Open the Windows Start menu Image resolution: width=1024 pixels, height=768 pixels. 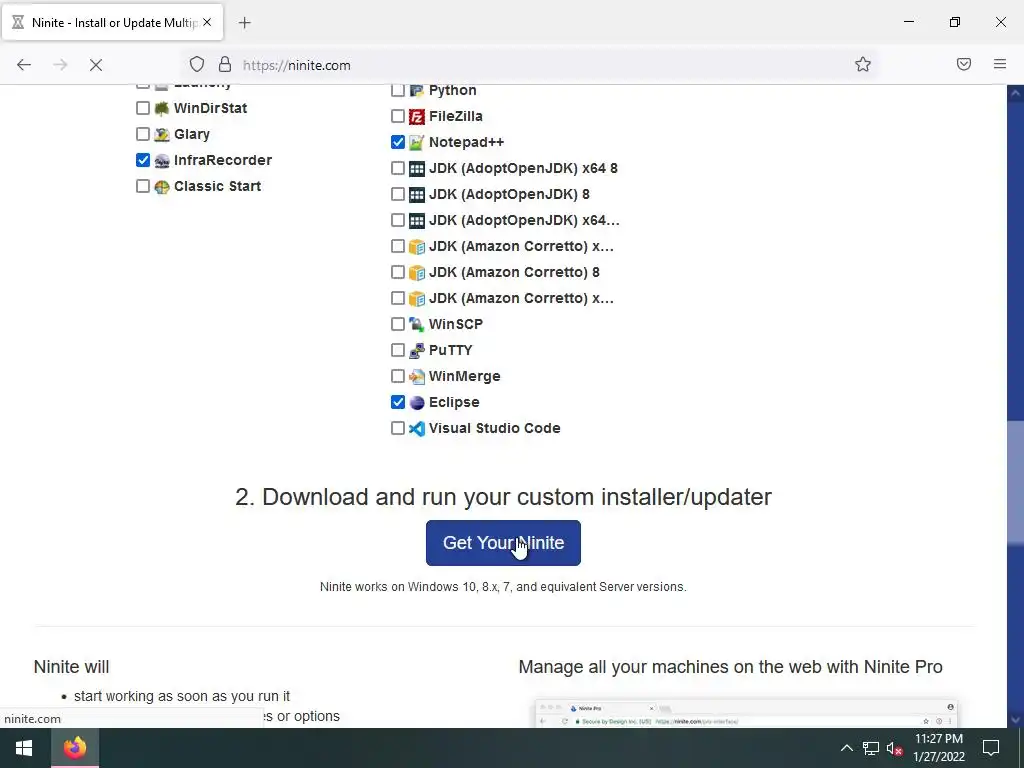[24, 748]
